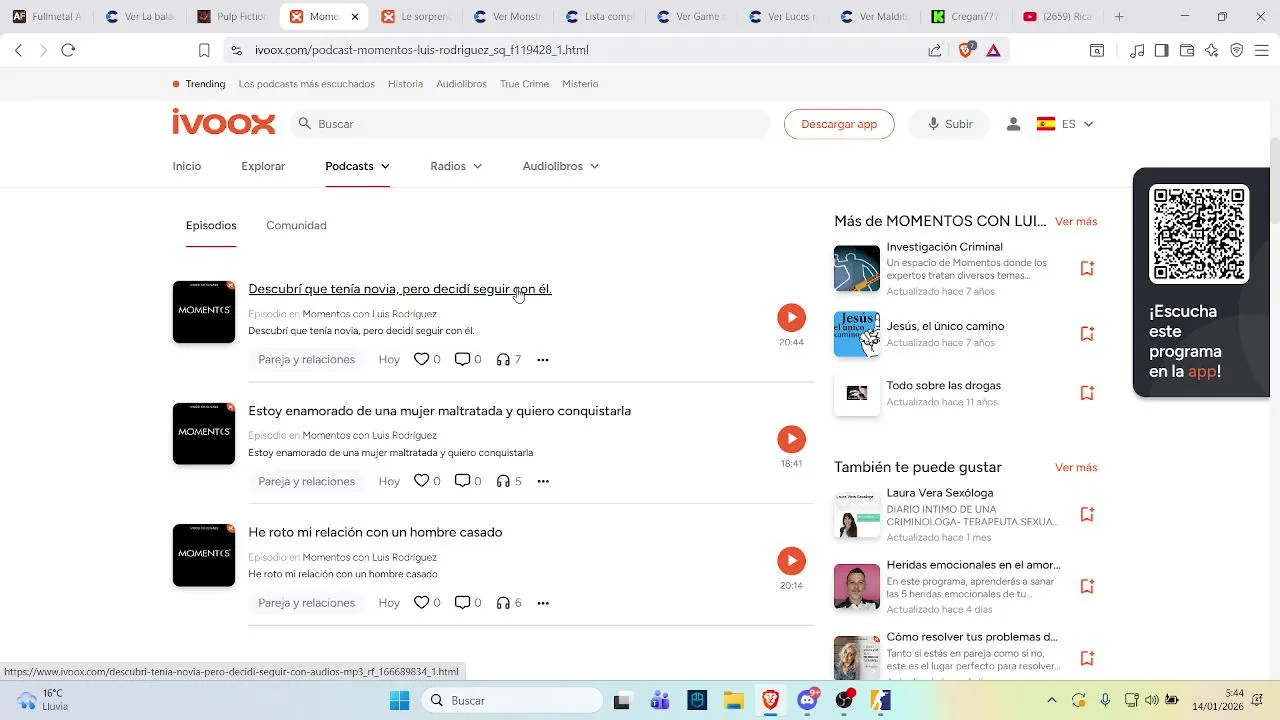Click 'Ver más' next to Más de MOMENTOS

pyautogui.click(x=1076, y=221)
